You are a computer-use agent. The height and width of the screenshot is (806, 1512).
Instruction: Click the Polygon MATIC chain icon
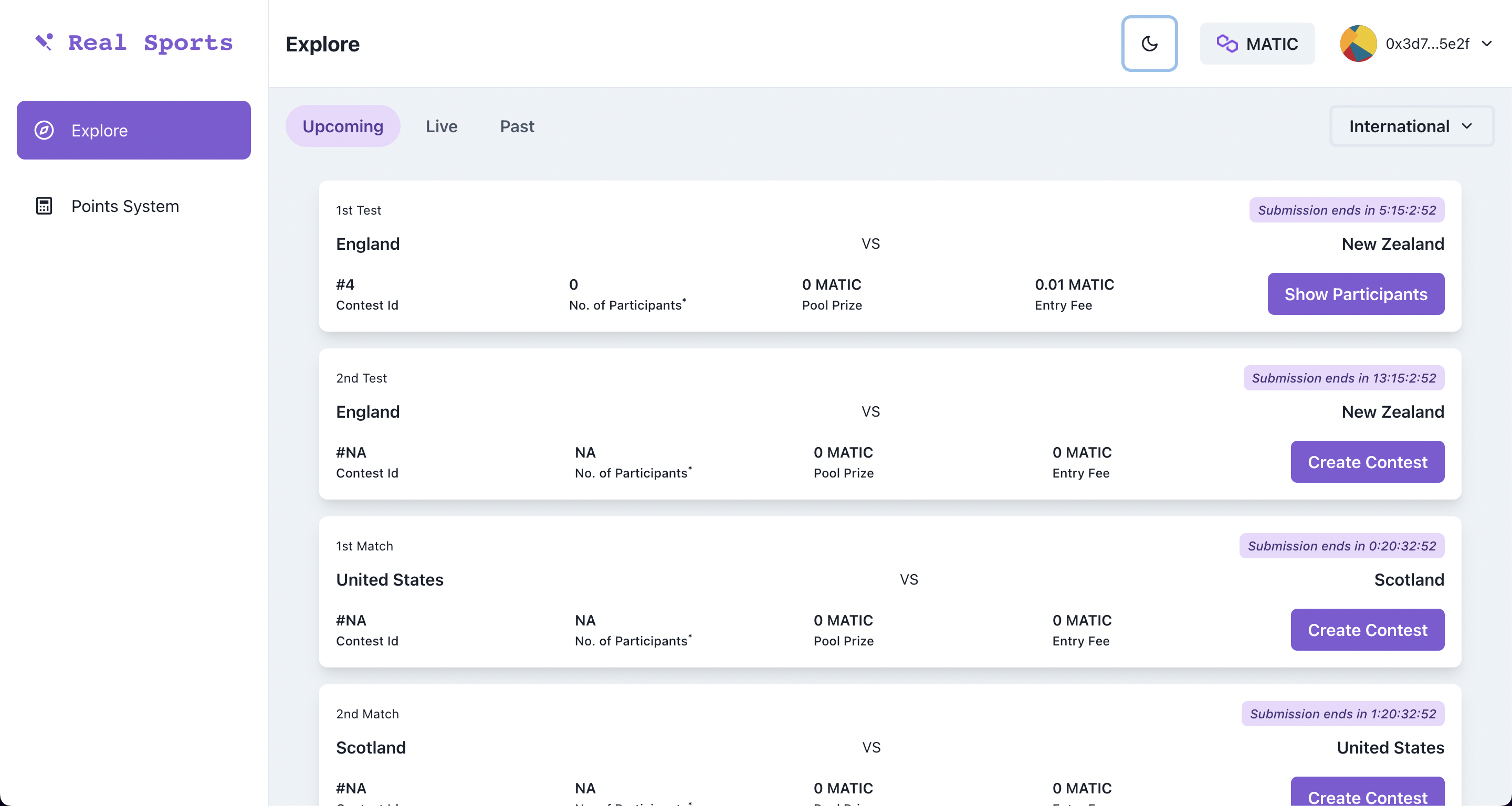pos(1227,44)
